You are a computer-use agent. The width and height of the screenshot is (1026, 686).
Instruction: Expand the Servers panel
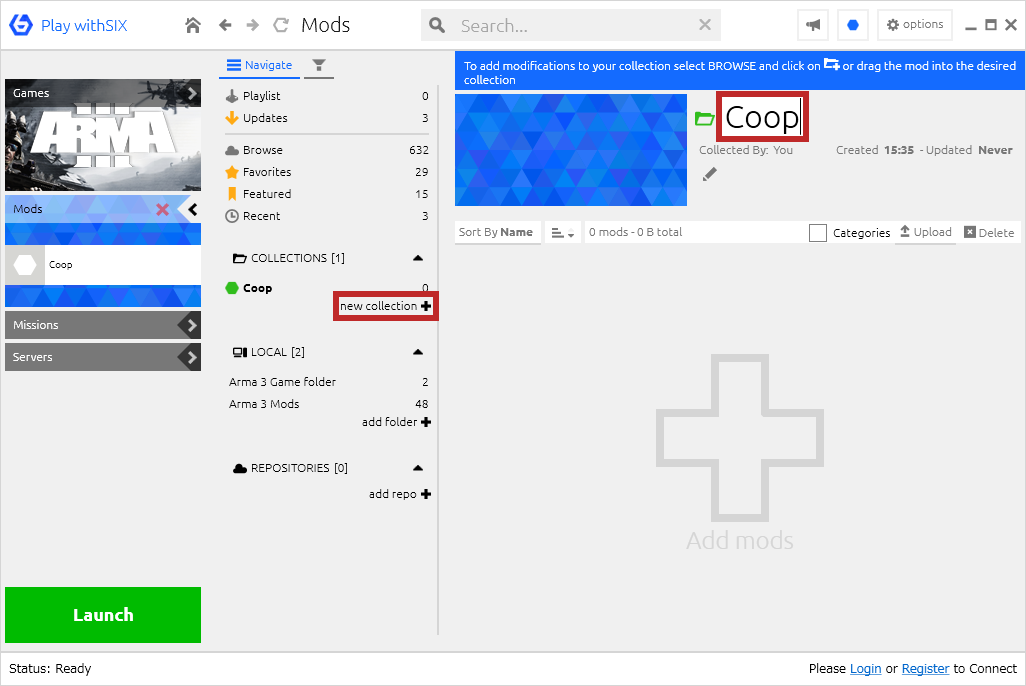(103, 357)
